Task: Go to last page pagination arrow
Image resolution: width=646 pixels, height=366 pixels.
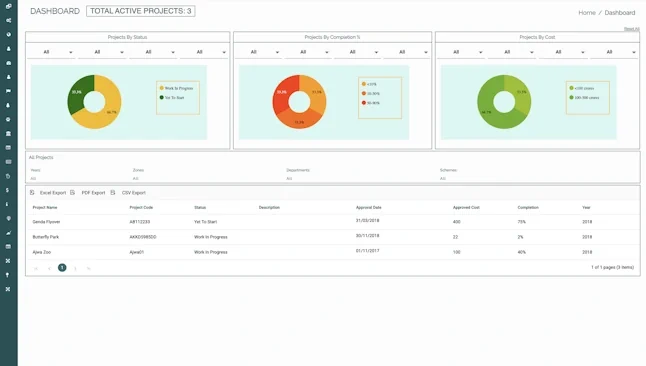Action: coord(89,268)
